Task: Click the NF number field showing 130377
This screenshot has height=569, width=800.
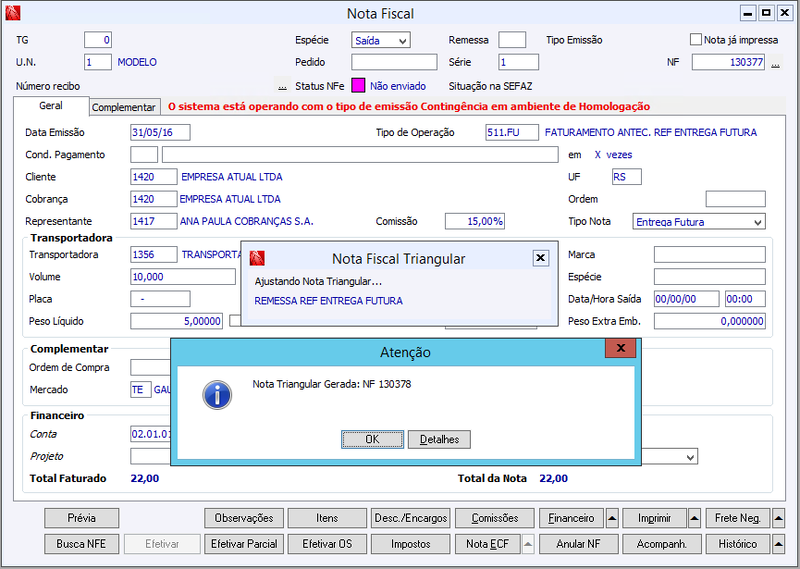Action: coord(728,62)
